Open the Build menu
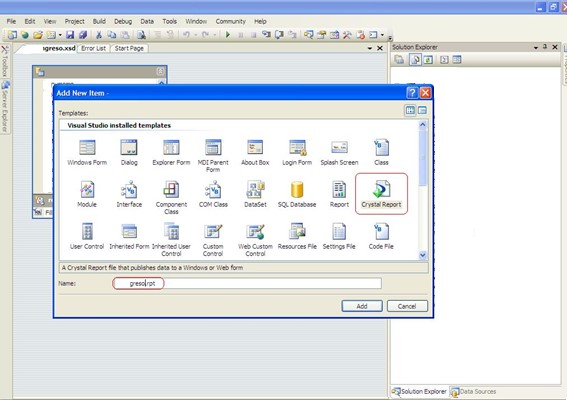The image size is (567, 400). coord(99,21)
